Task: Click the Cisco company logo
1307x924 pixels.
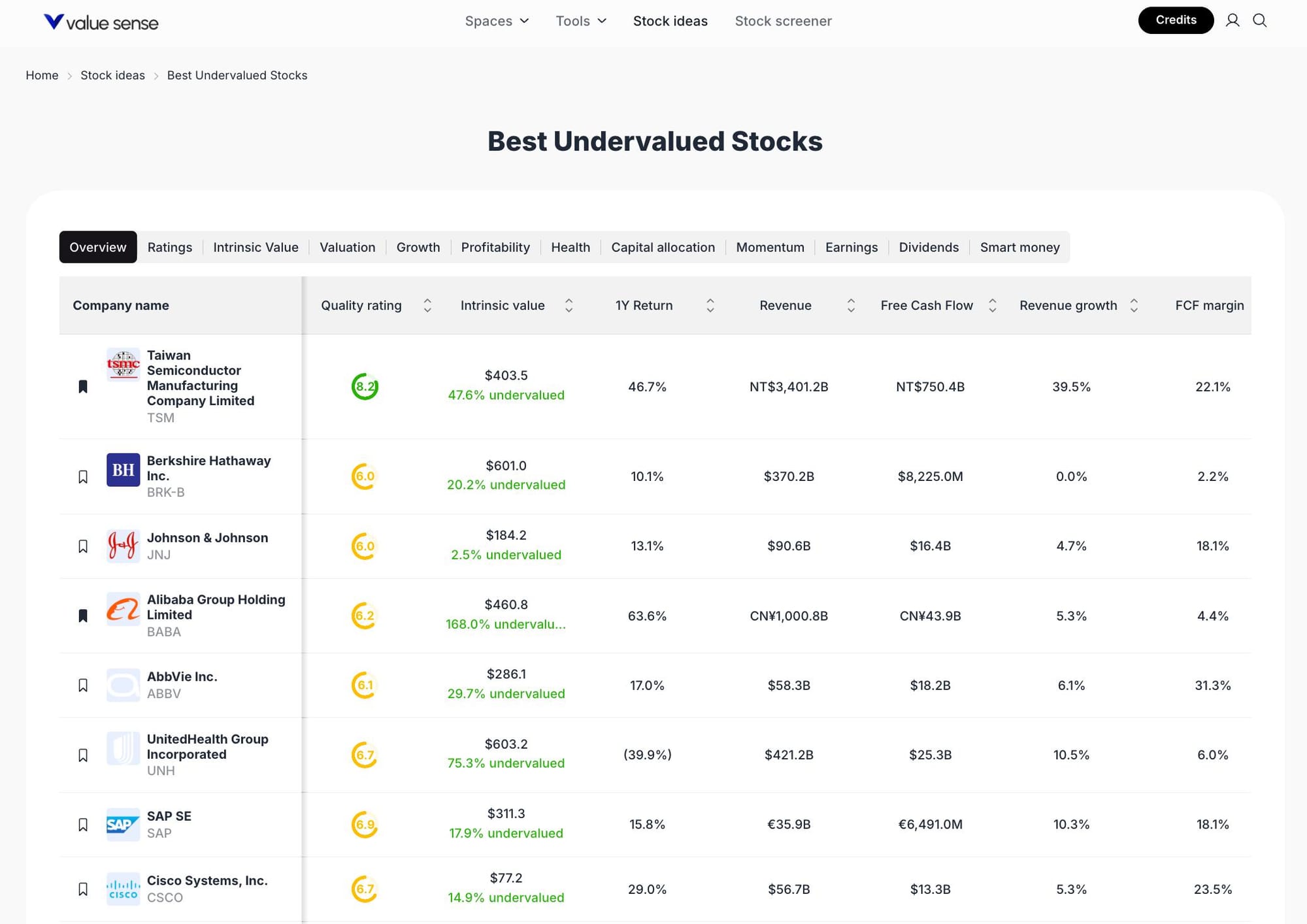Action: [123, 889]
